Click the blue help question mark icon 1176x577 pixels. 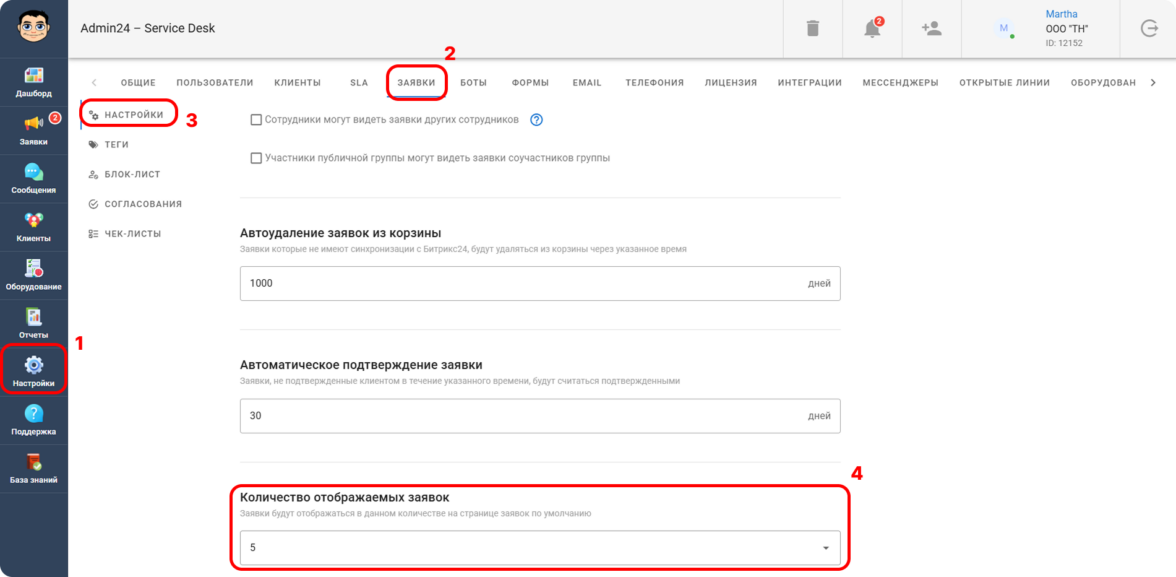coord(536,119)
